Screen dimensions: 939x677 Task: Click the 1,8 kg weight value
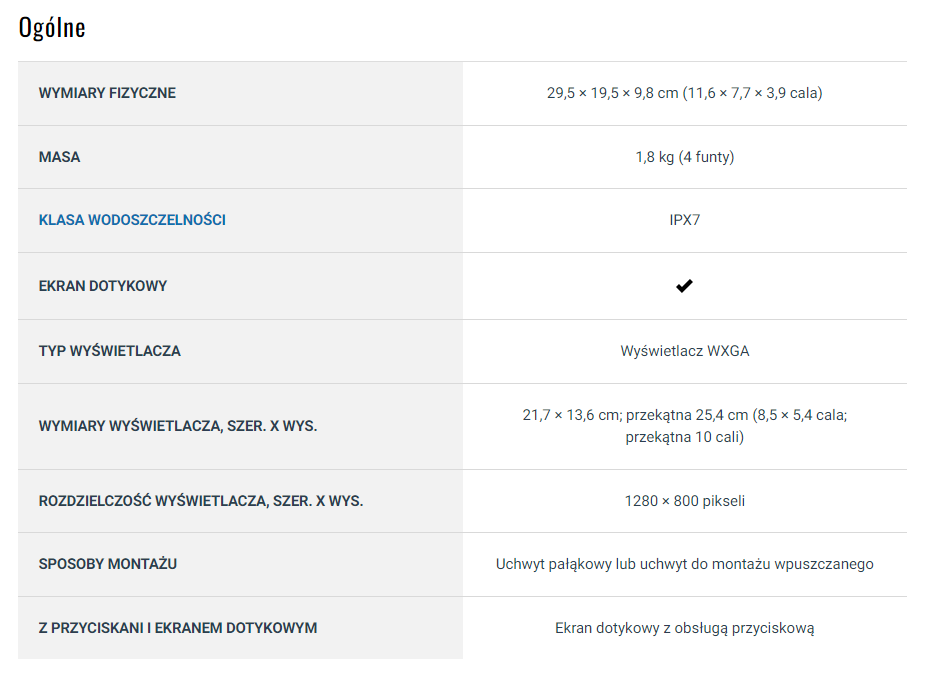(684, 157)
